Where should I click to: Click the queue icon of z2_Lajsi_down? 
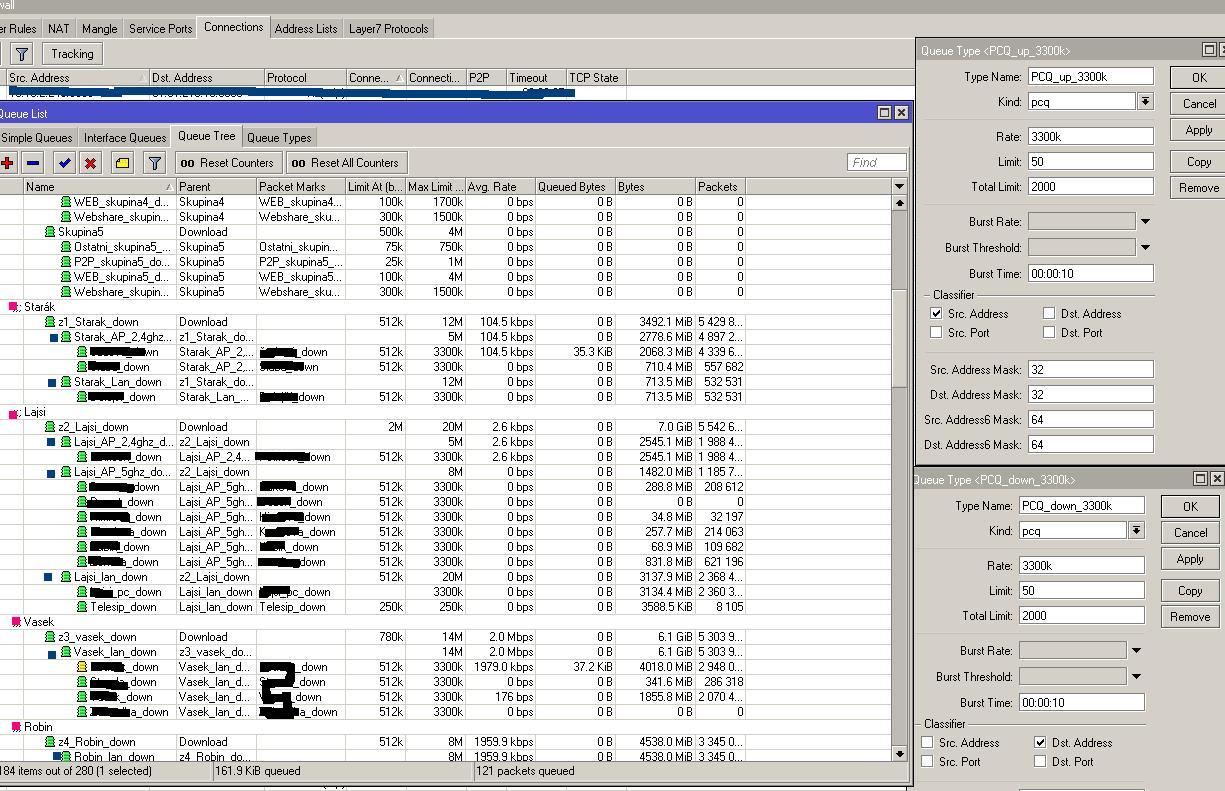click(50, 427)
